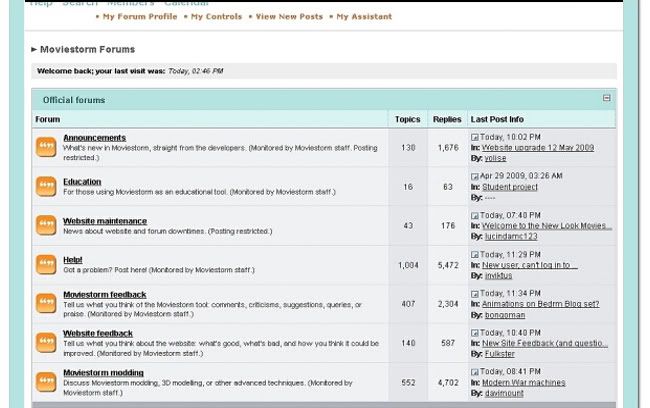Open New Site Feedback topic
This screenshot has height=408, width=650.
pos(545,343)
